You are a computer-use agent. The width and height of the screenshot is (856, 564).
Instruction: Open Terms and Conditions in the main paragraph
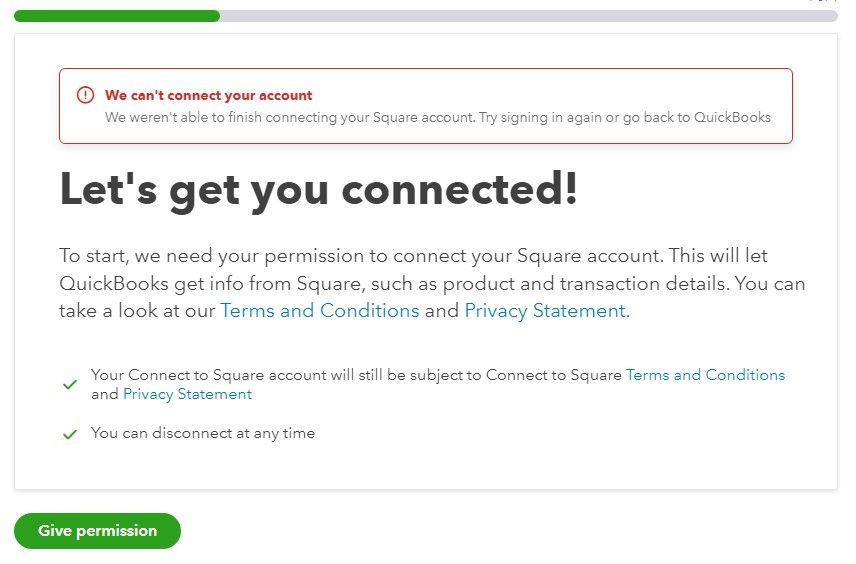click(x=320, y=311)
